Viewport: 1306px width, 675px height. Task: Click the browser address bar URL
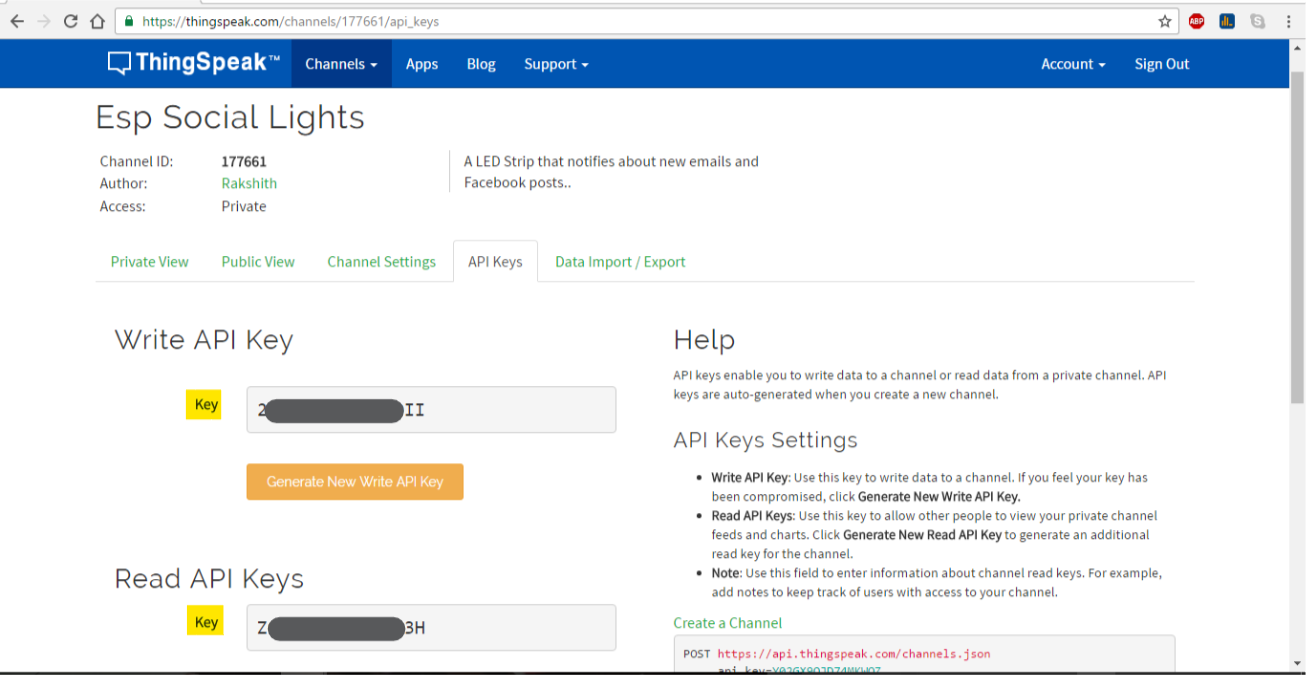(290, 21)
